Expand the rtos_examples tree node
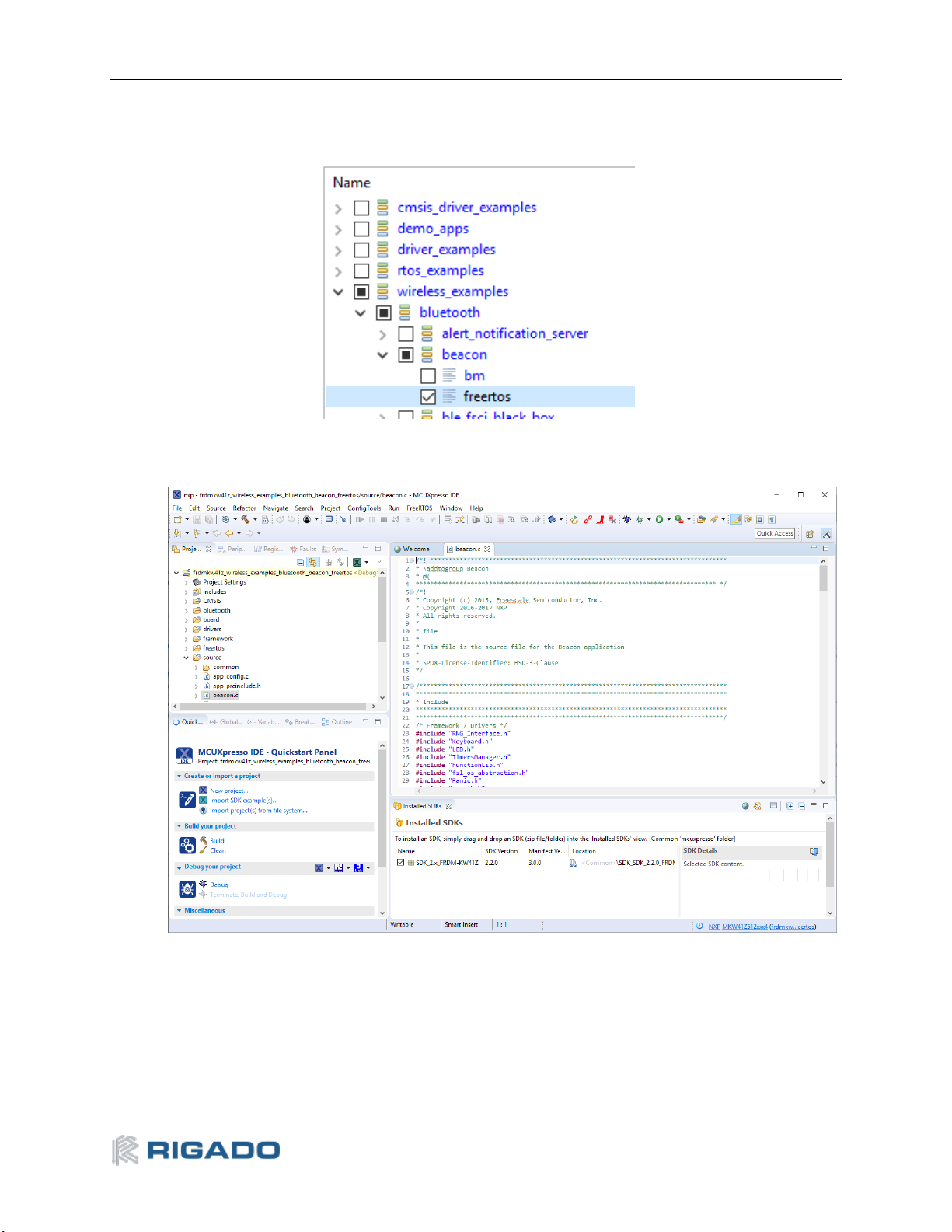 tap(338, 271)
